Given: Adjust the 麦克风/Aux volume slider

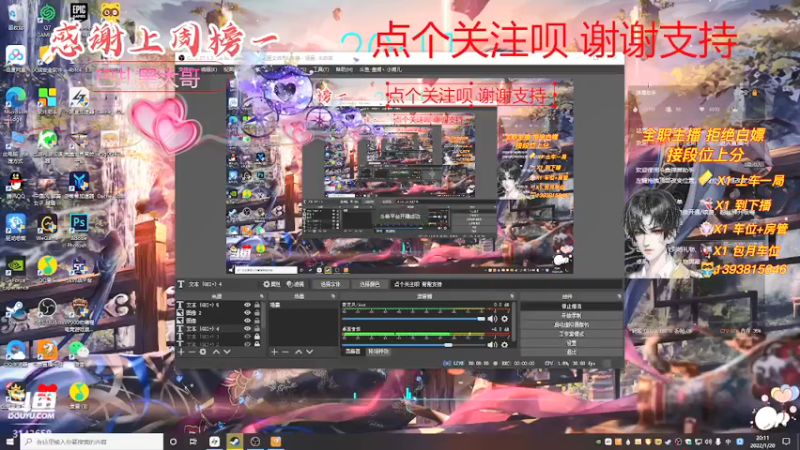Looking at the screenshot, I should [x=414, y=319].
